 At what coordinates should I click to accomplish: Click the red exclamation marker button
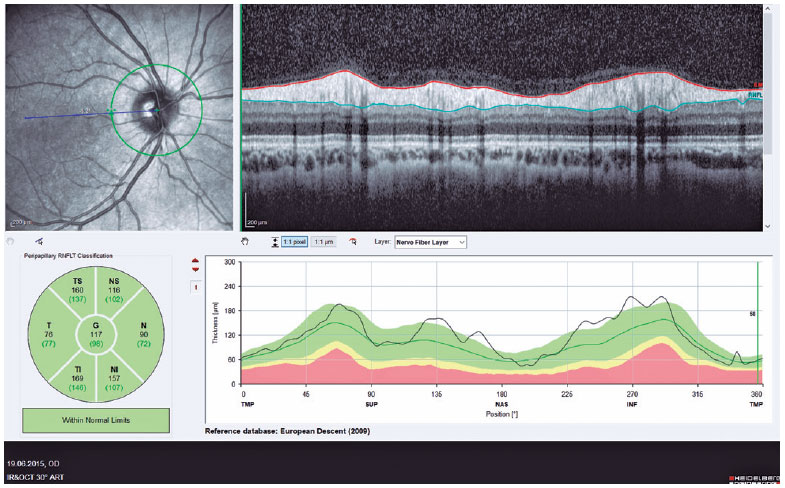(x=195, y=288)
